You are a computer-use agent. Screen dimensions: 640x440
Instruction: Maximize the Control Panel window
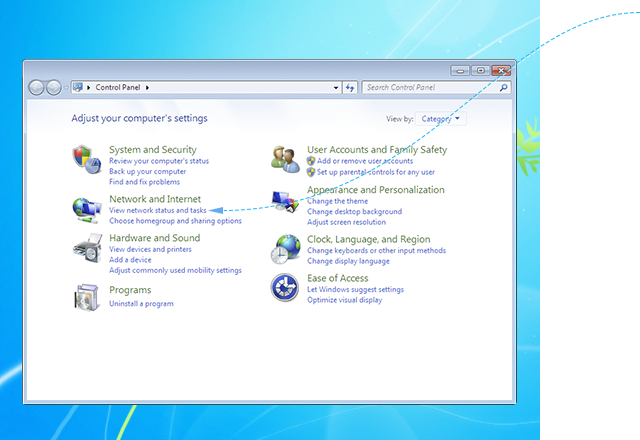480,71
